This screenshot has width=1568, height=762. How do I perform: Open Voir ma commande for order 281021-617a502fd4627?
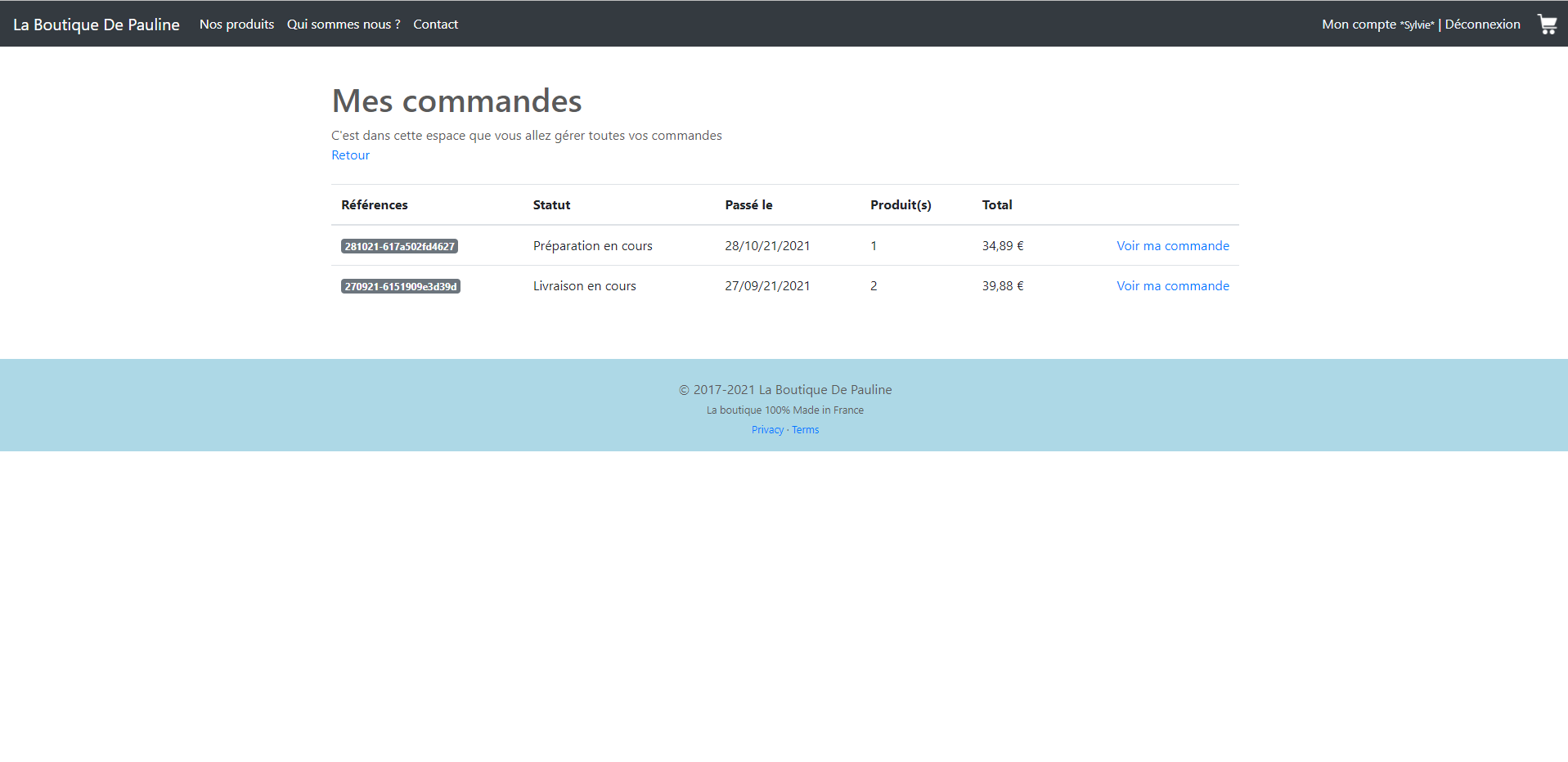[x=1172, y=245]
